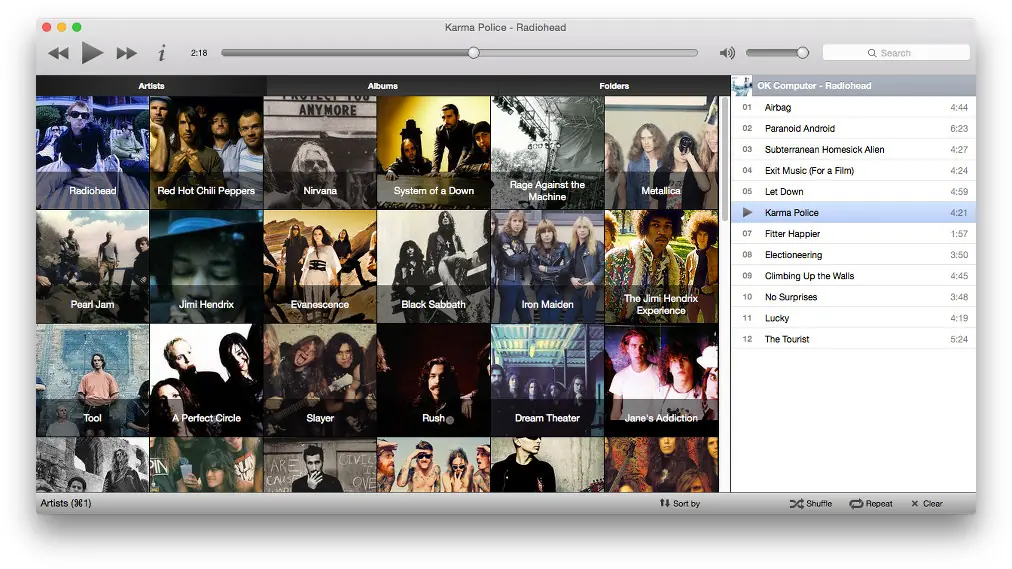Select The Jimi Hendrix Experience tile
The image size is (1012, 569).
tap(662, 266)
